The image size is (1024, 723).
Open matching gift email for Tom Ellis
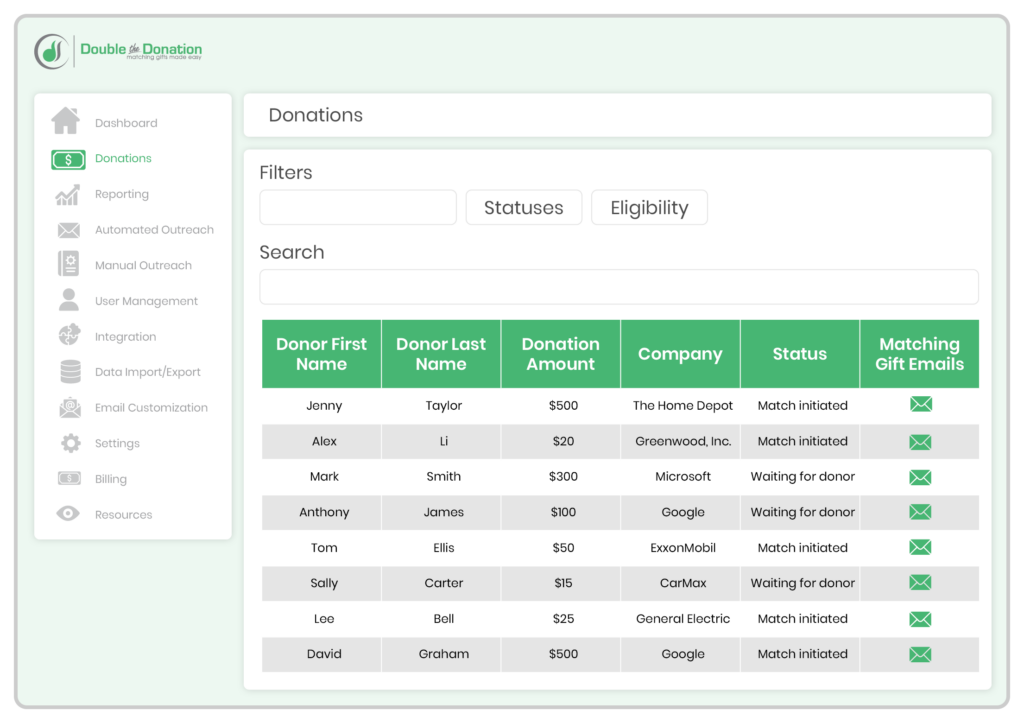click(x=920, y=547)
